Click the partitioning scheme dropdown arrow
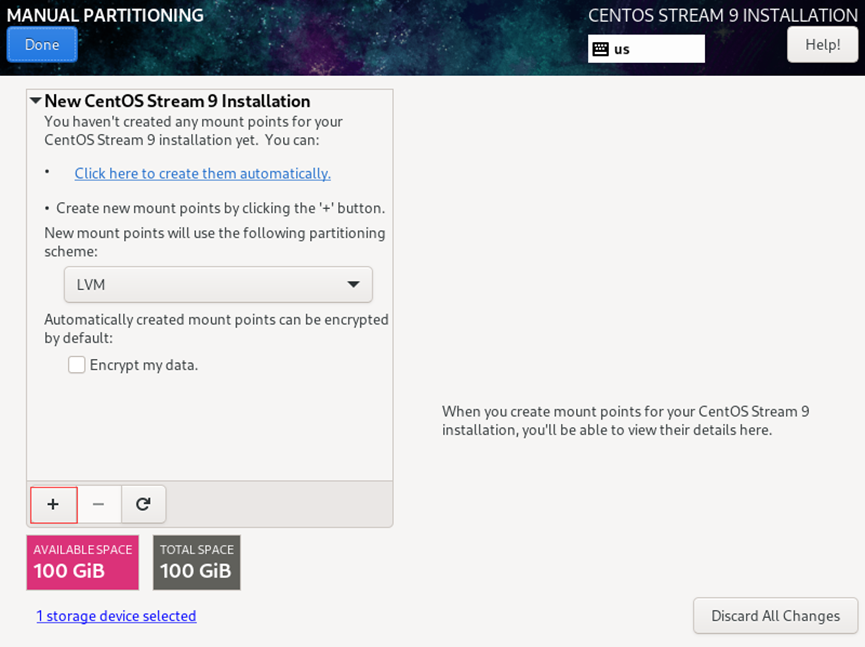Image resolution: width=865 pixels, height=647 pixels. (353, 285)
